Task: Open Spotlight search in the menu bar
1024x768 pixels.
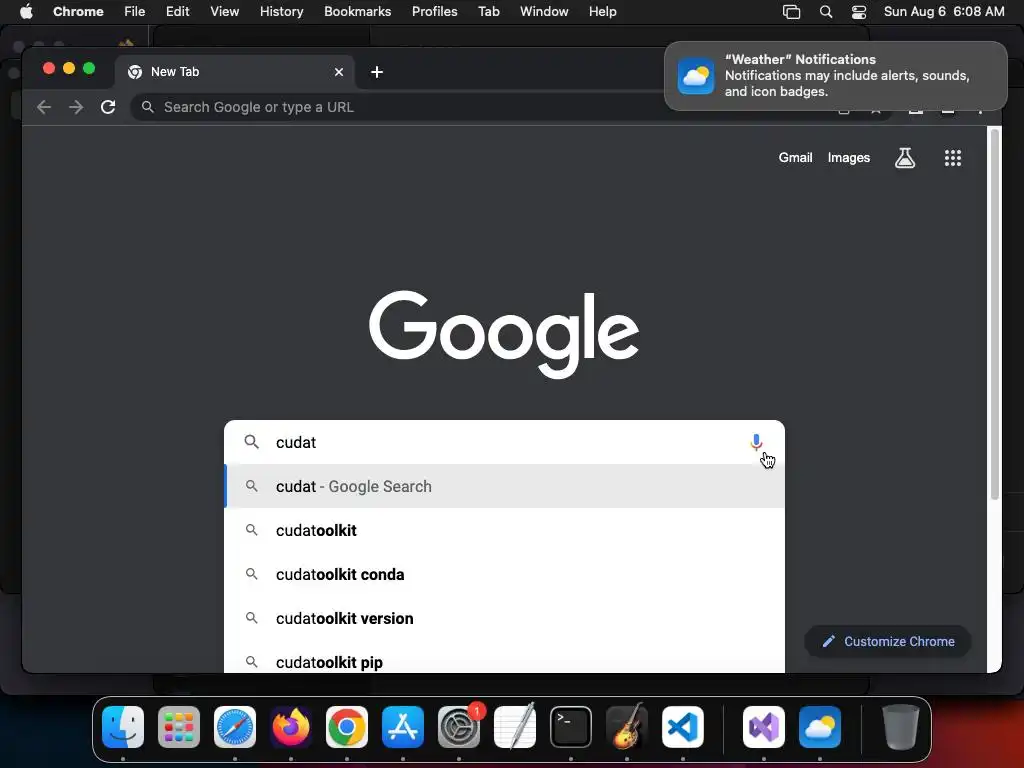Action: tap(825, 12)
